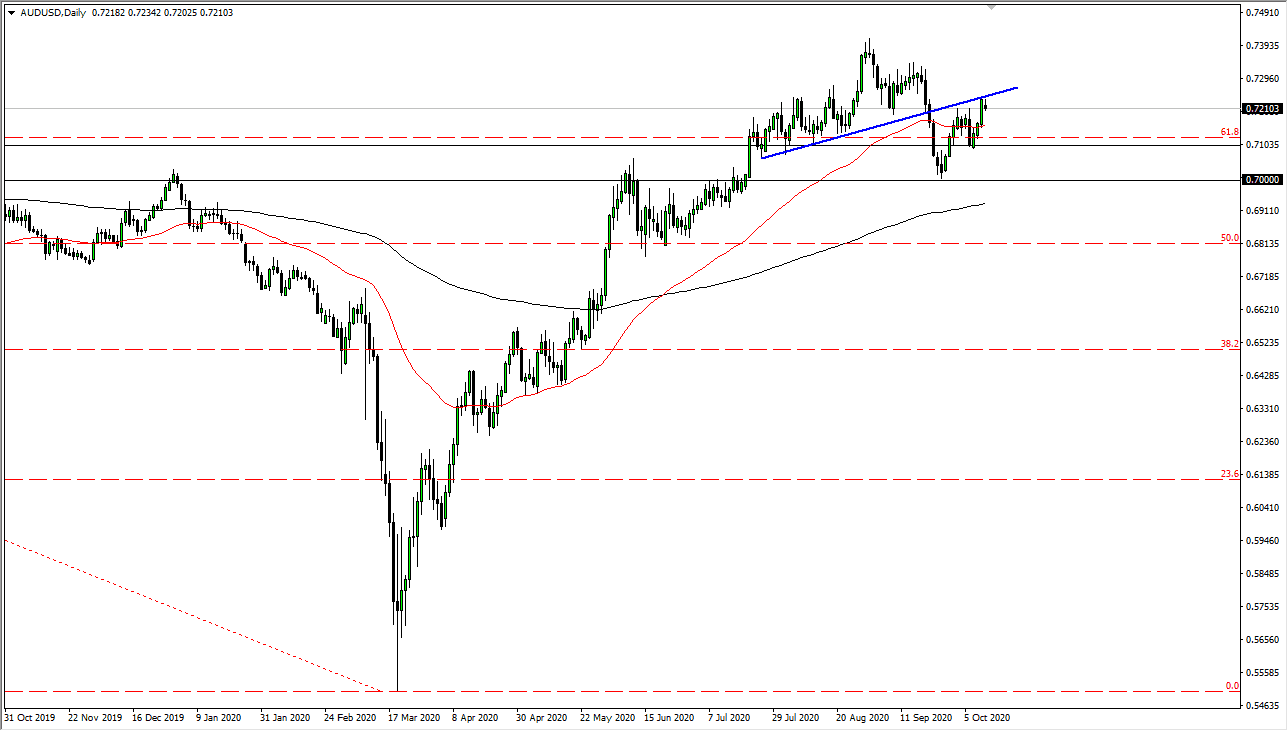Select the lowest candle of the March crash
Image resolution: width=1288 pixels, height=731 pixels.
(399, 640)
